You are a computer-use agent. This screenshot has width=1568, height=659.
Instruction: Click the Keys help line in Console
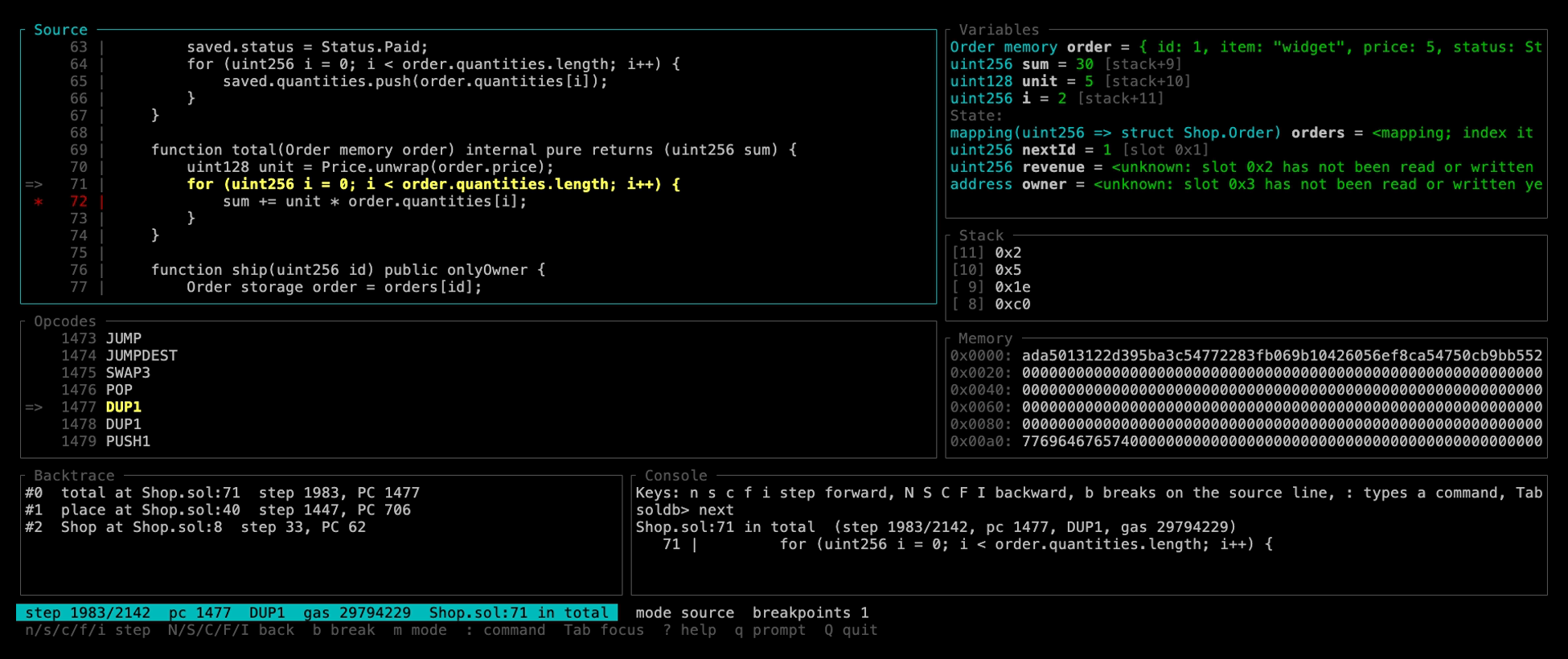pos(1089,493)
